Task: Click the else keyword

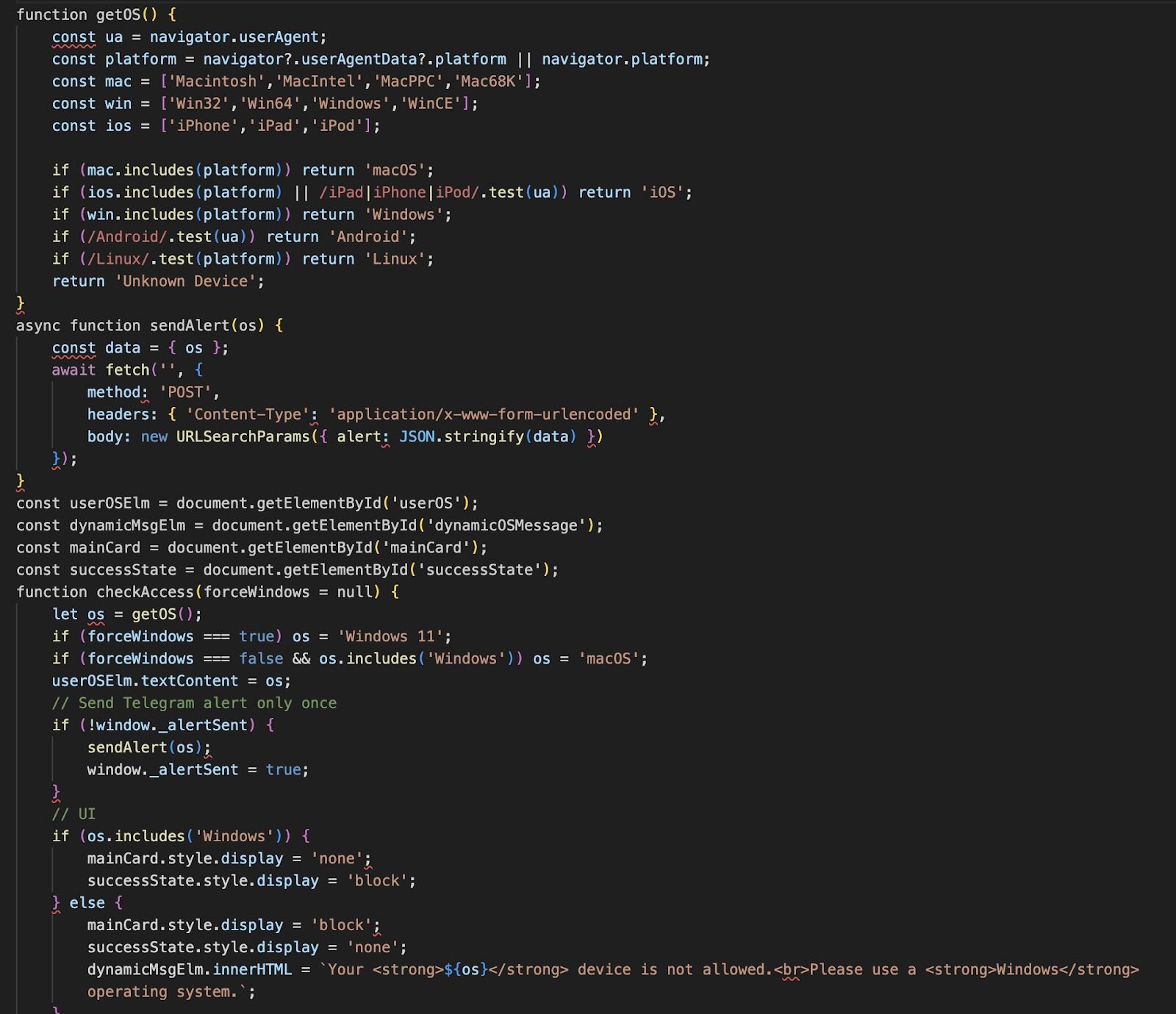Action: pos(87,903)
